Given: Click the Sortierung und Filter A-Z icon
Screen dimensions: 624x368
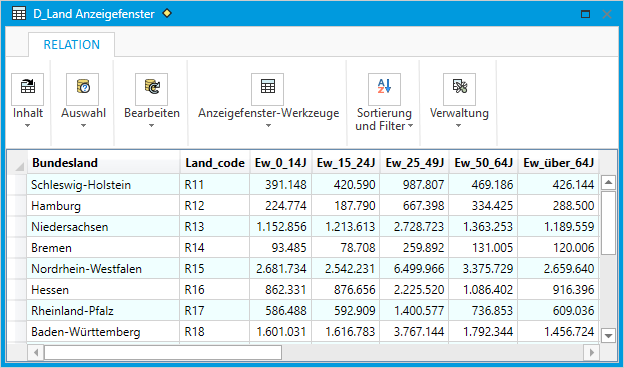Looking at the screenshot, I should click(x=384, y=89).
